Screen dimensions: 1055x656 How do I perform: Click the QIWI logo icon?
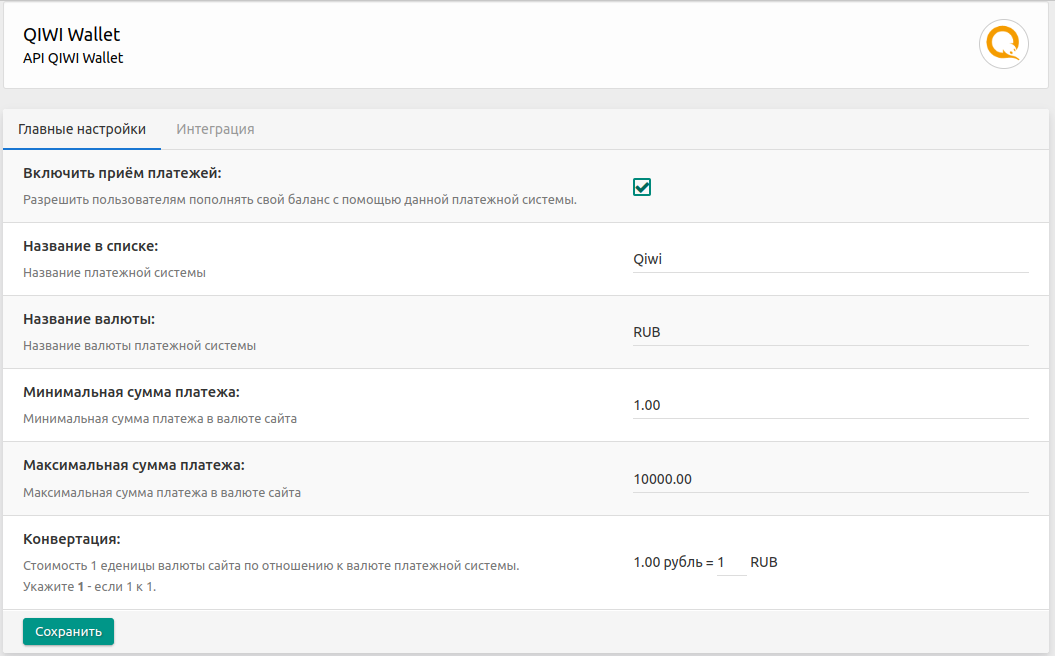click(1004, 45)
